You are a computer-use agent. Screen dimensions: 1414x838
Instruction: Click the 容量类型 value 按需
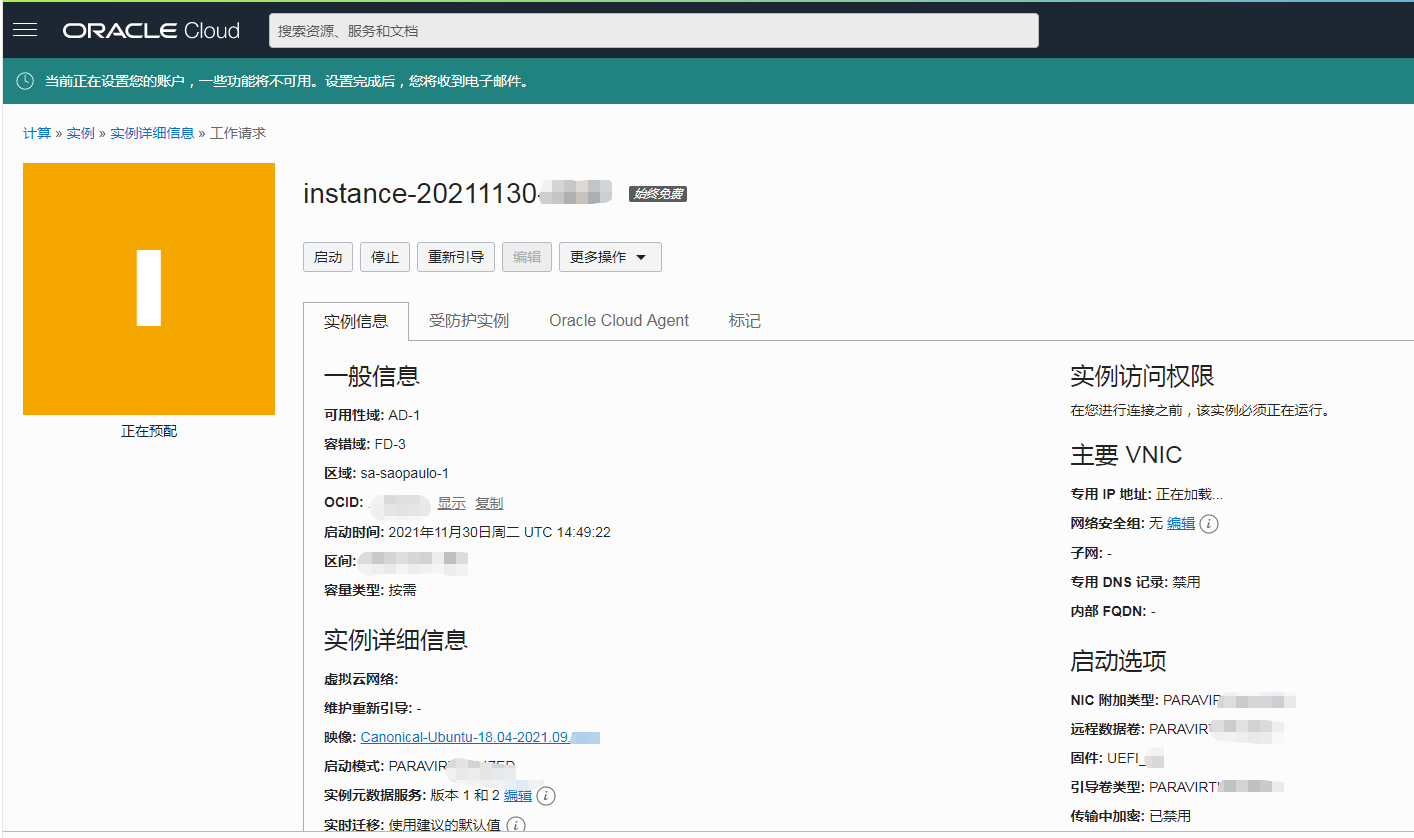click(x=403, y=590)
